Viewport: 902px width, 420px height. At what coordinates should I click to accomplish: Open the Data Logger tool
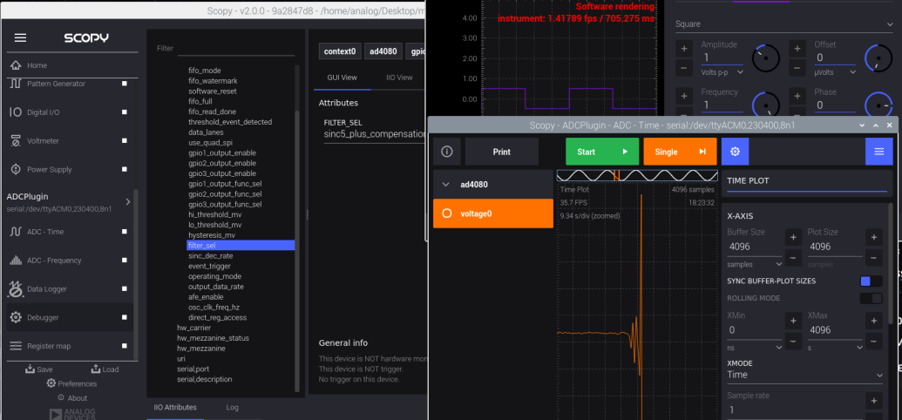tap(47, 289)
